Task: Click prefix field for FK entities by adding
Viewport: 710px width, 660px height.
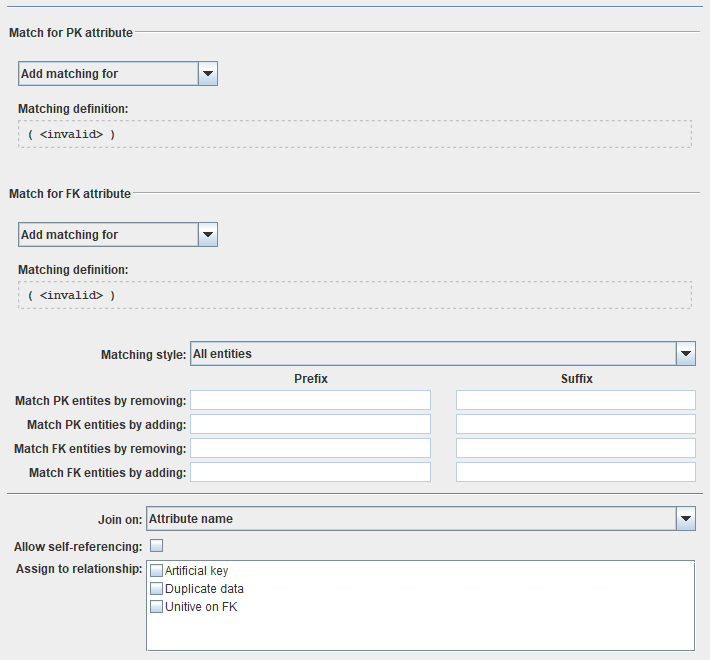Action: [x=310, y=472]
